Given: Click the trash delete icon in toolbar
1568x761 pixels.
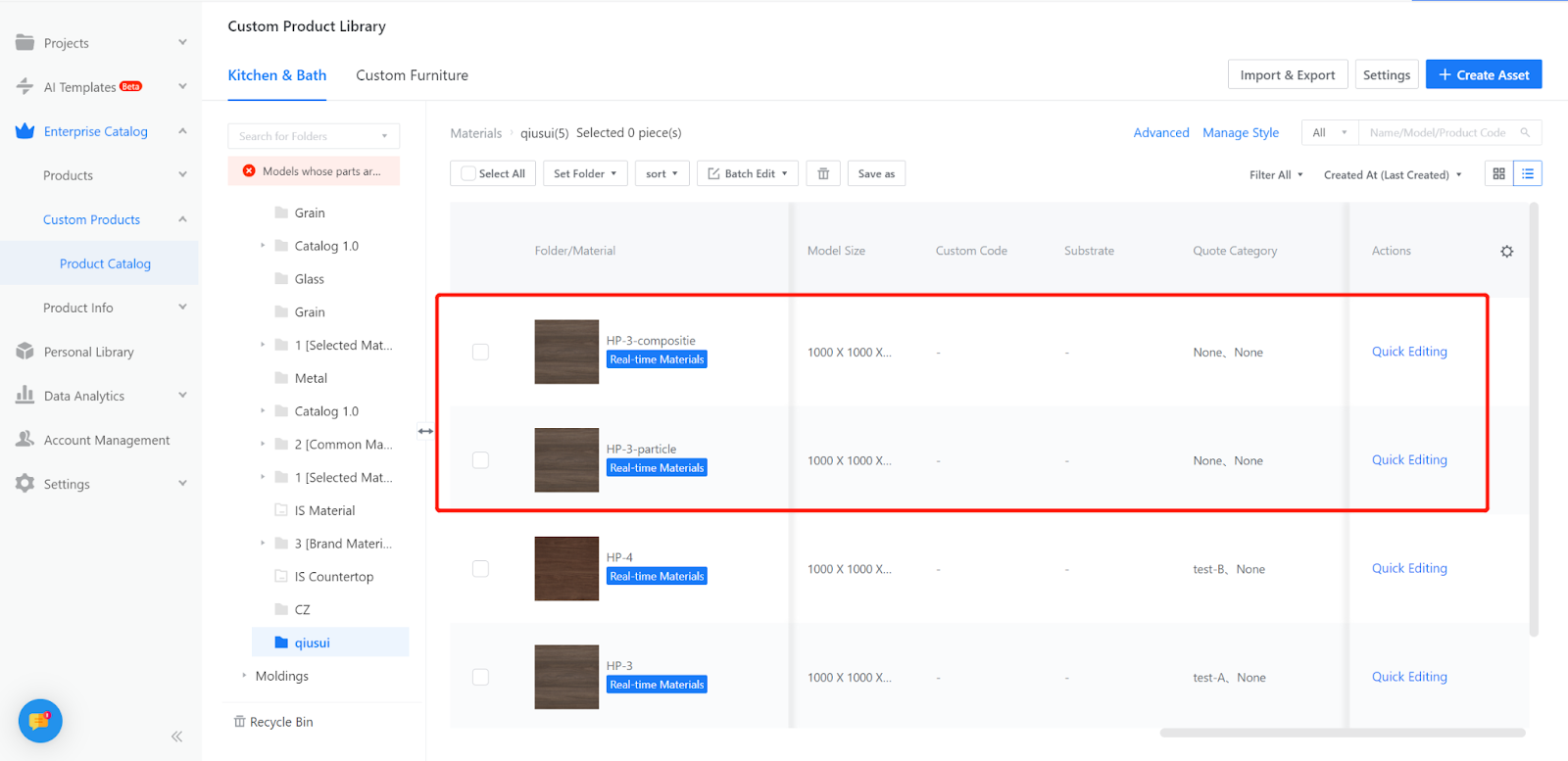Looking at the screenshot, I should click(823, 173).
